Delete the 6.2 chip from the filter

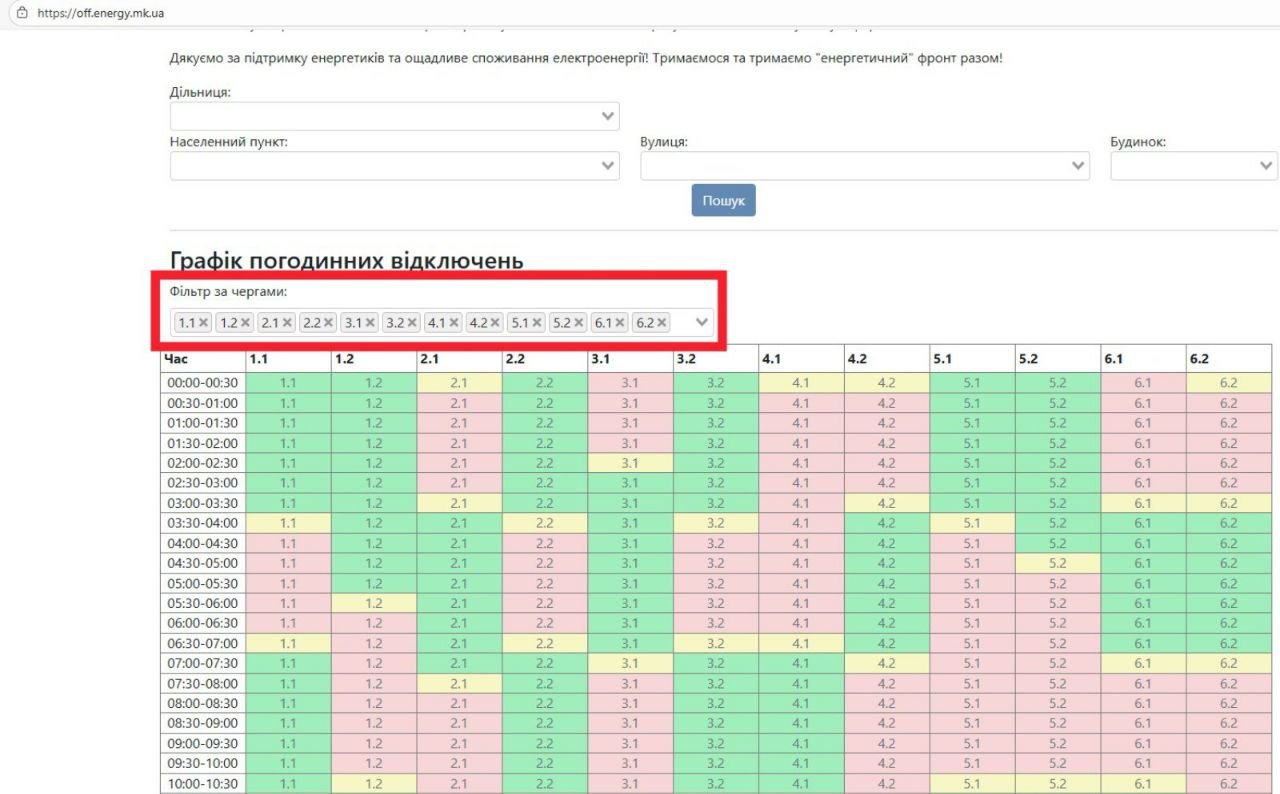point(662,323)
